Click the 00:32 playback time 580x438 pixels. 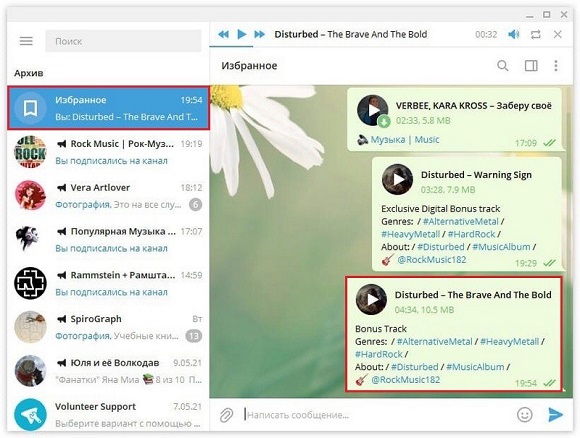click(486, 34)
